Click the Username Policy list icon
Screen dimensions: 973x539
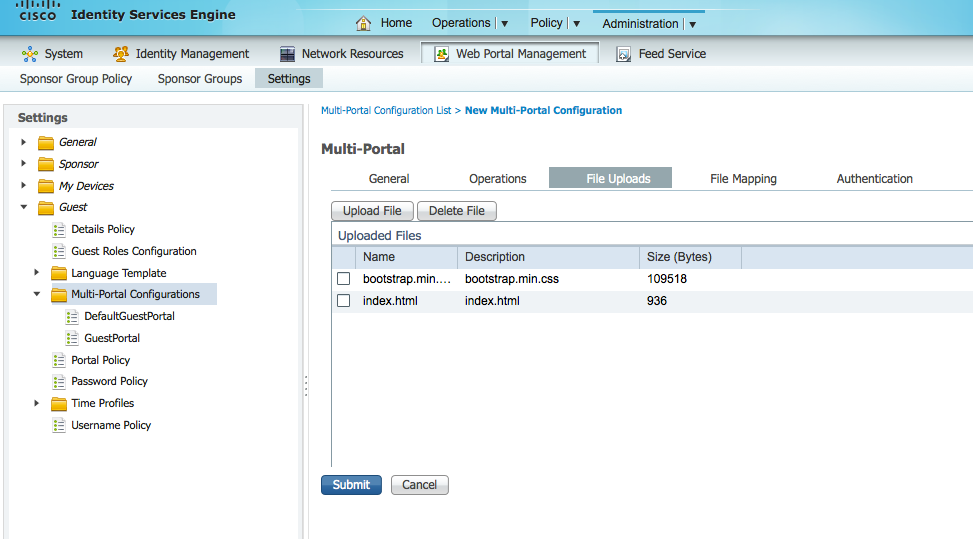[x=59, y=425]
